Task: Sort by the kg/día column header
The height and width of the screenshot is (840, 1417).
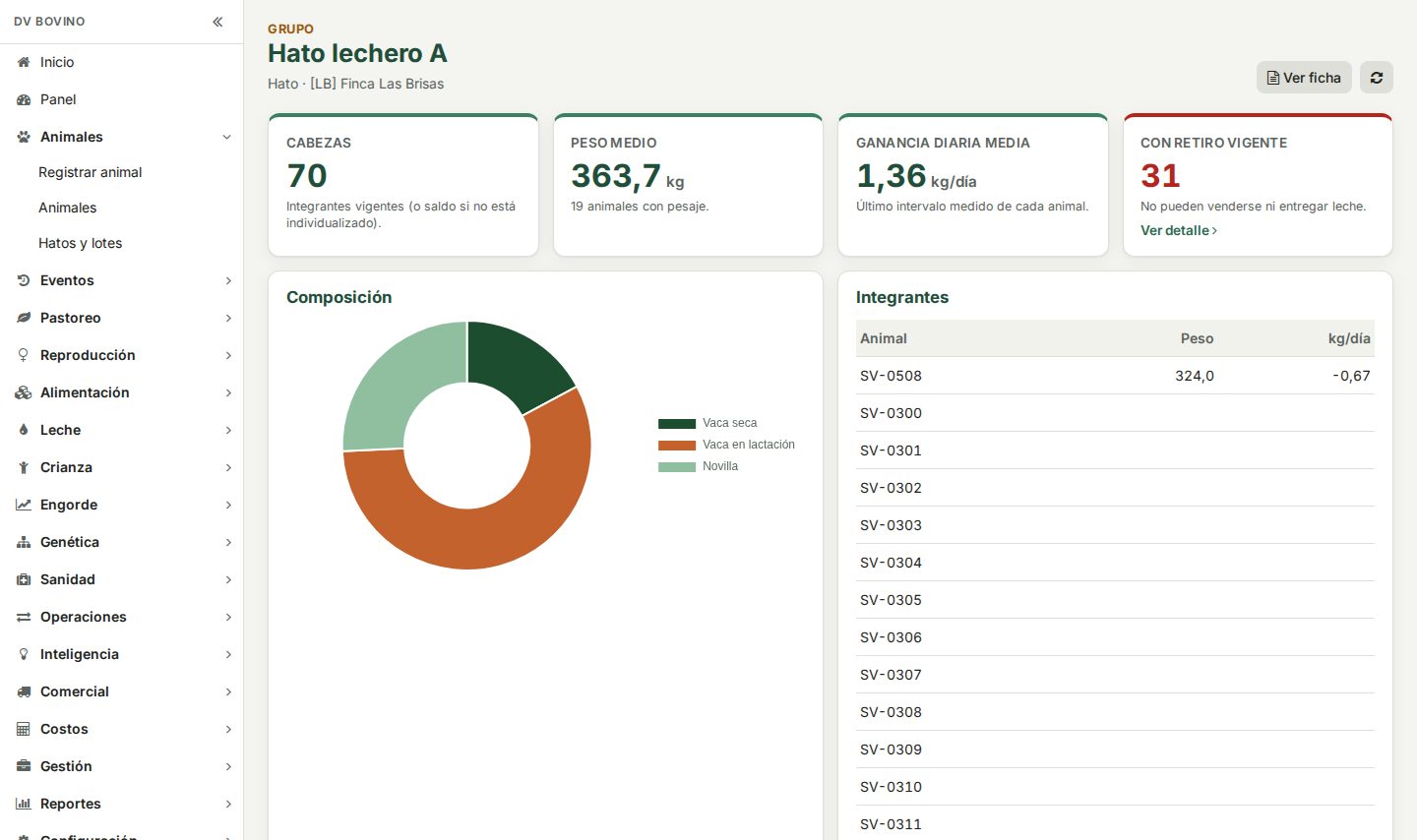Action: tap(1349, 338)
